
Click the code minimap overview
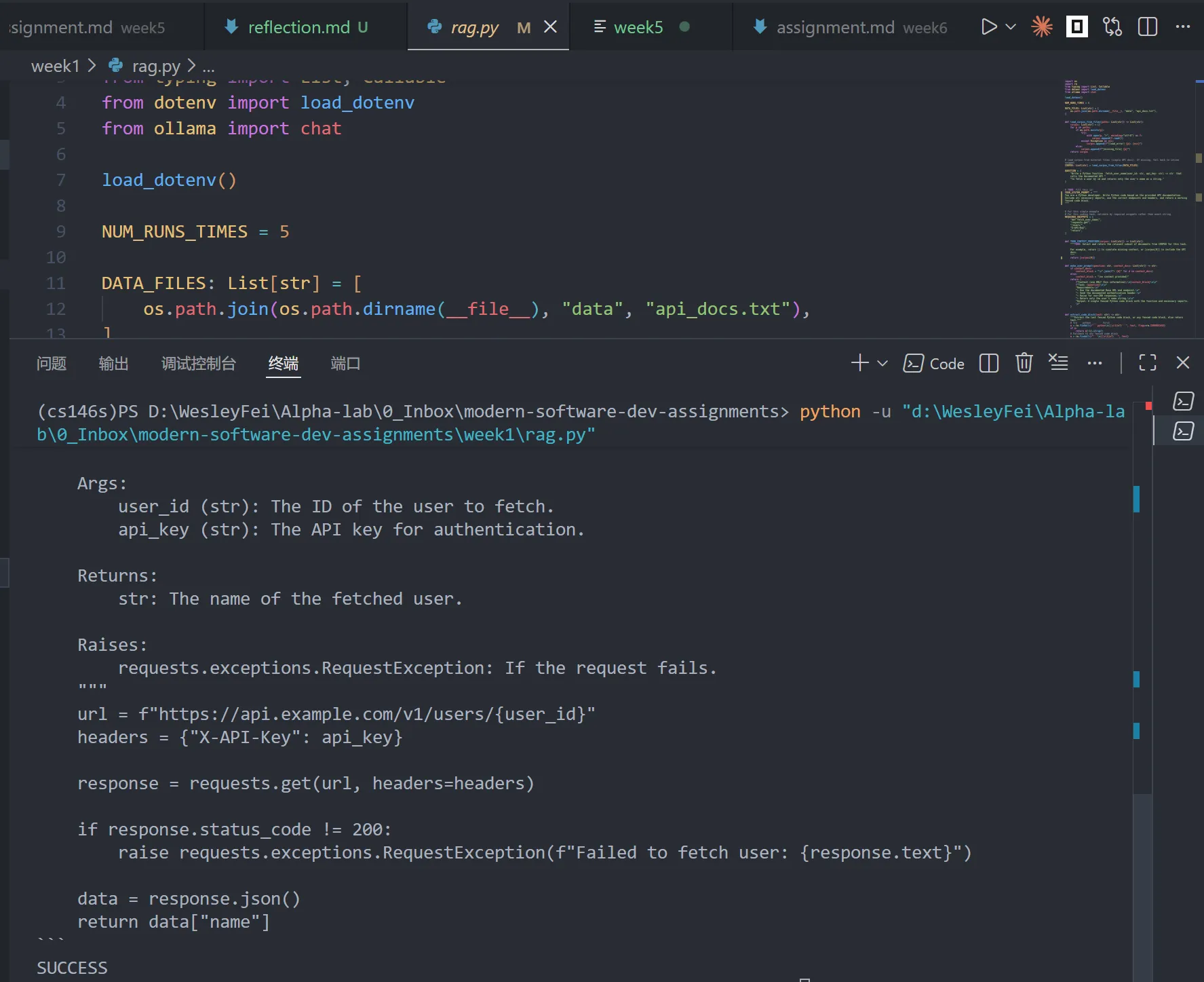1126,204
